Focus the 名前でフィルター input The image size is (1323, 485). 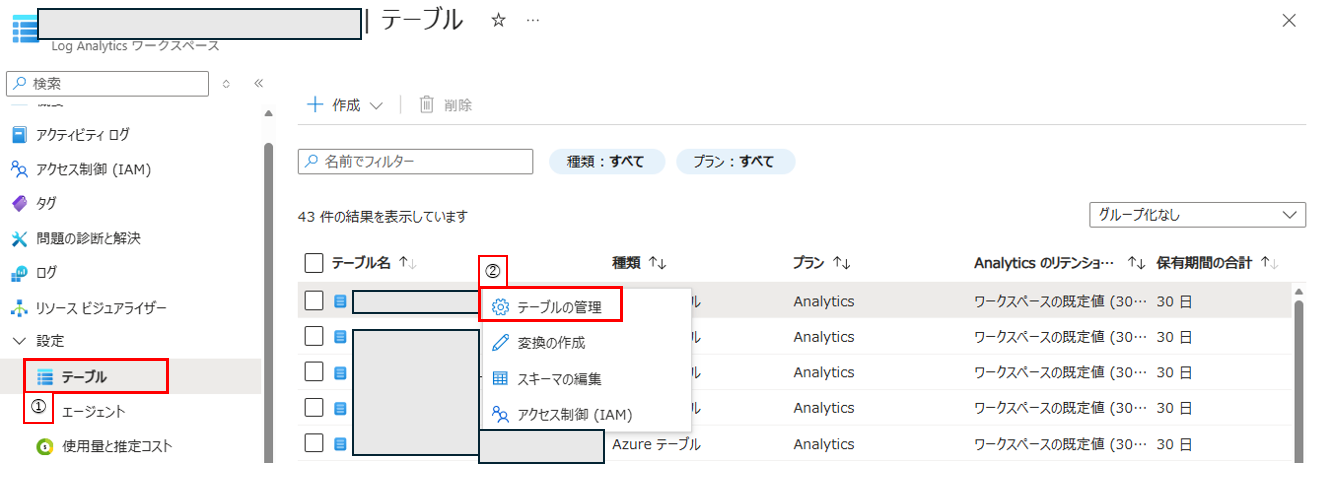[416, 161]
